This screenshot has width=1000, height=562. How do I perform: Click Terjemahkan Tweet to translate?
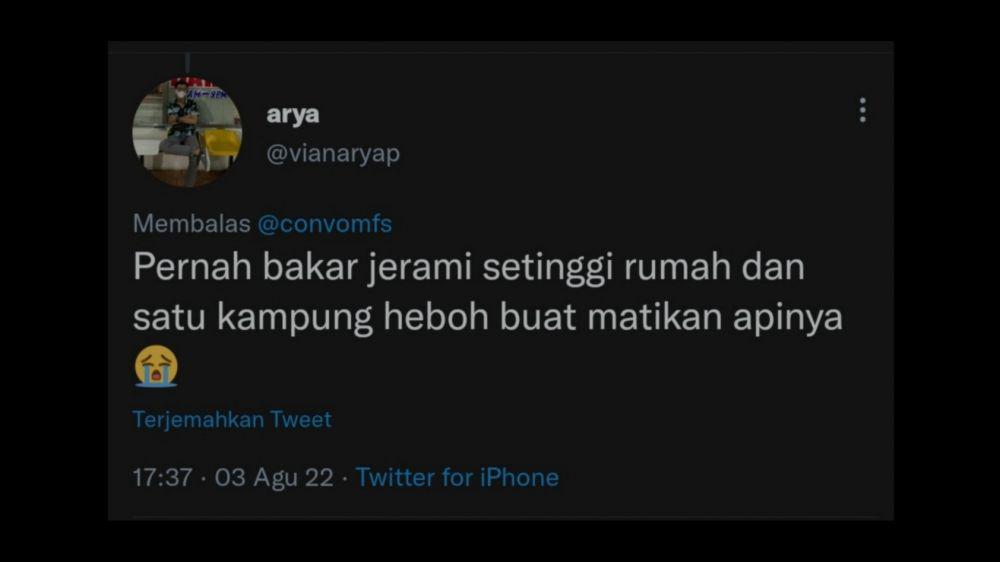(232, 420)
